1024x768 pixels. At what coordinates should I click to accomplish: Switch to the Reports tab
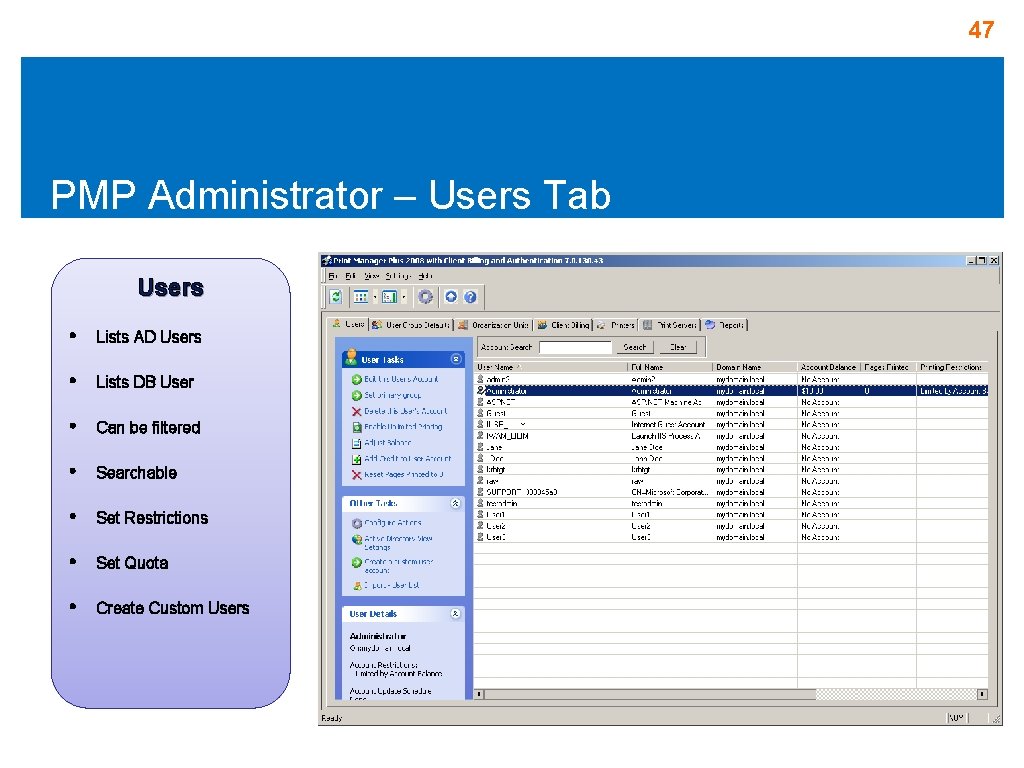click(x=724, y=325)
